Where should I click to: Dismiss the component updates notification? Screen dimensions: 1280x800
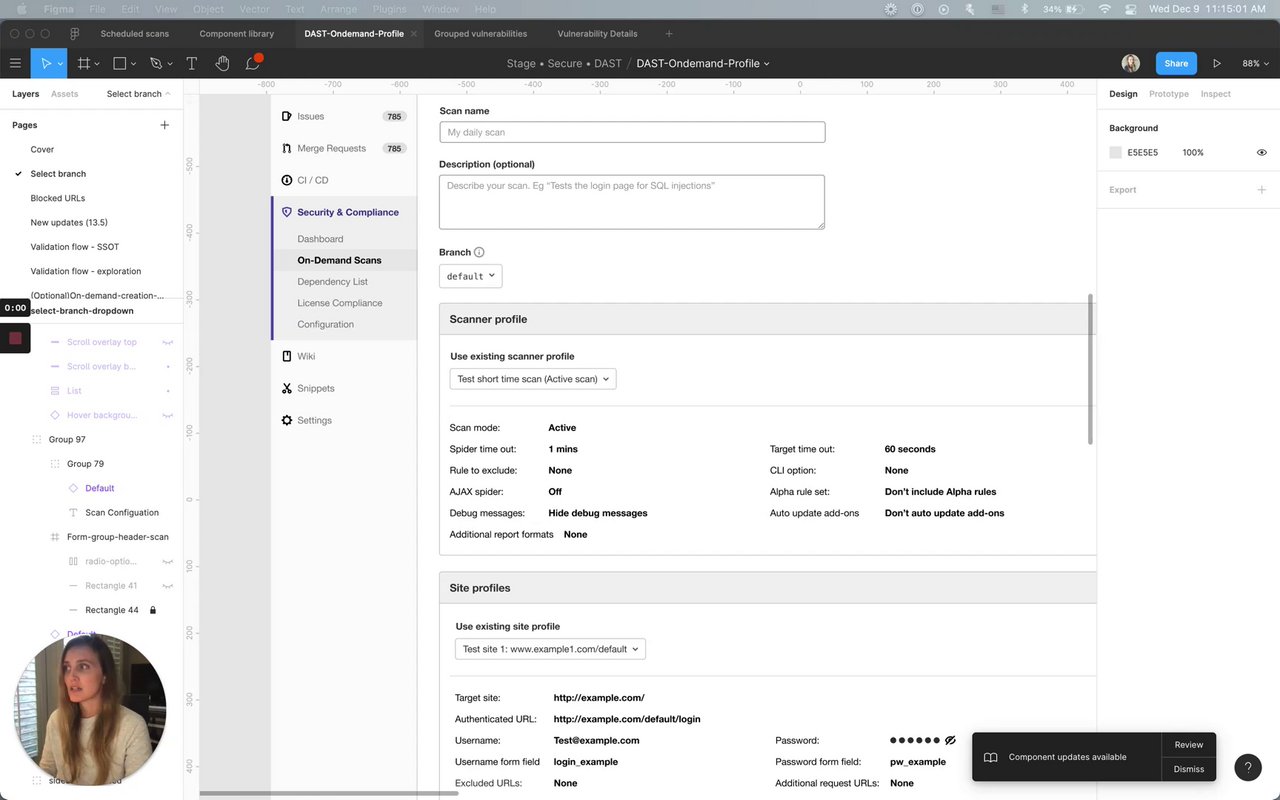point(1189,769)
